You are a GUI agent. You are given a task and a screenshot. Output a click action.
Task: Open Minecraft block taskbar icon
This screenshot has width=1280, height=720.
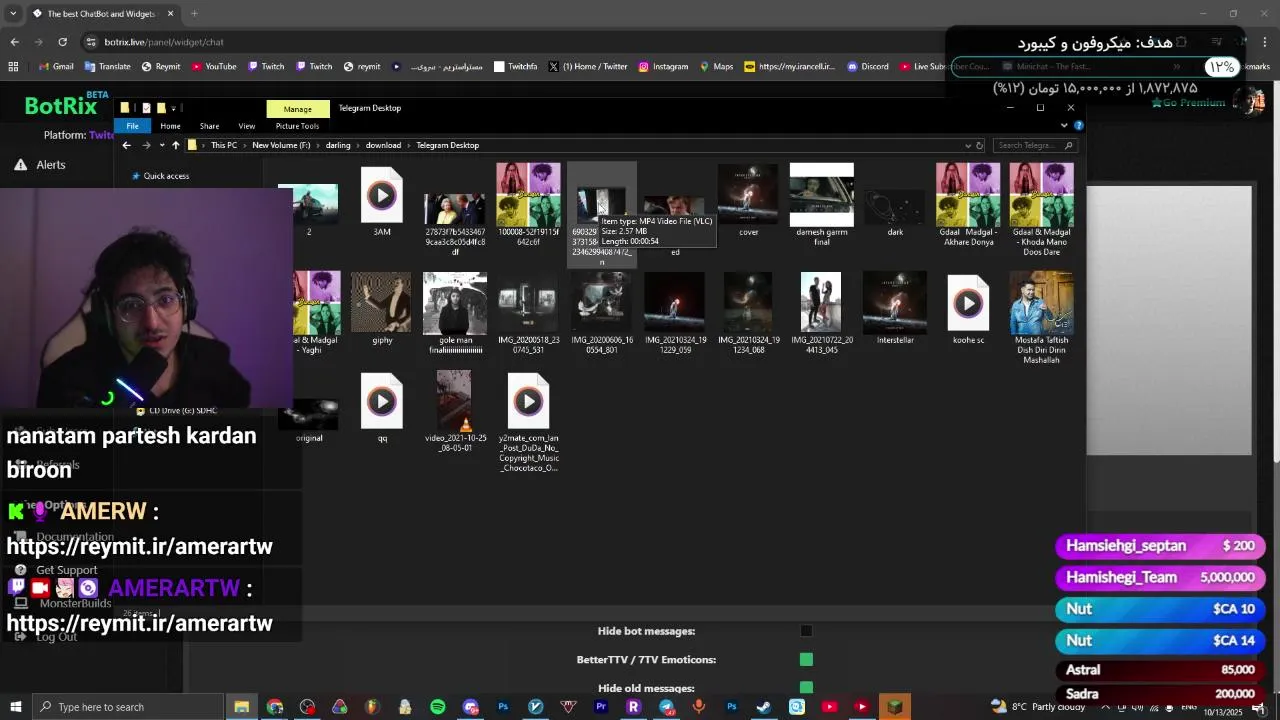(895, 707)
